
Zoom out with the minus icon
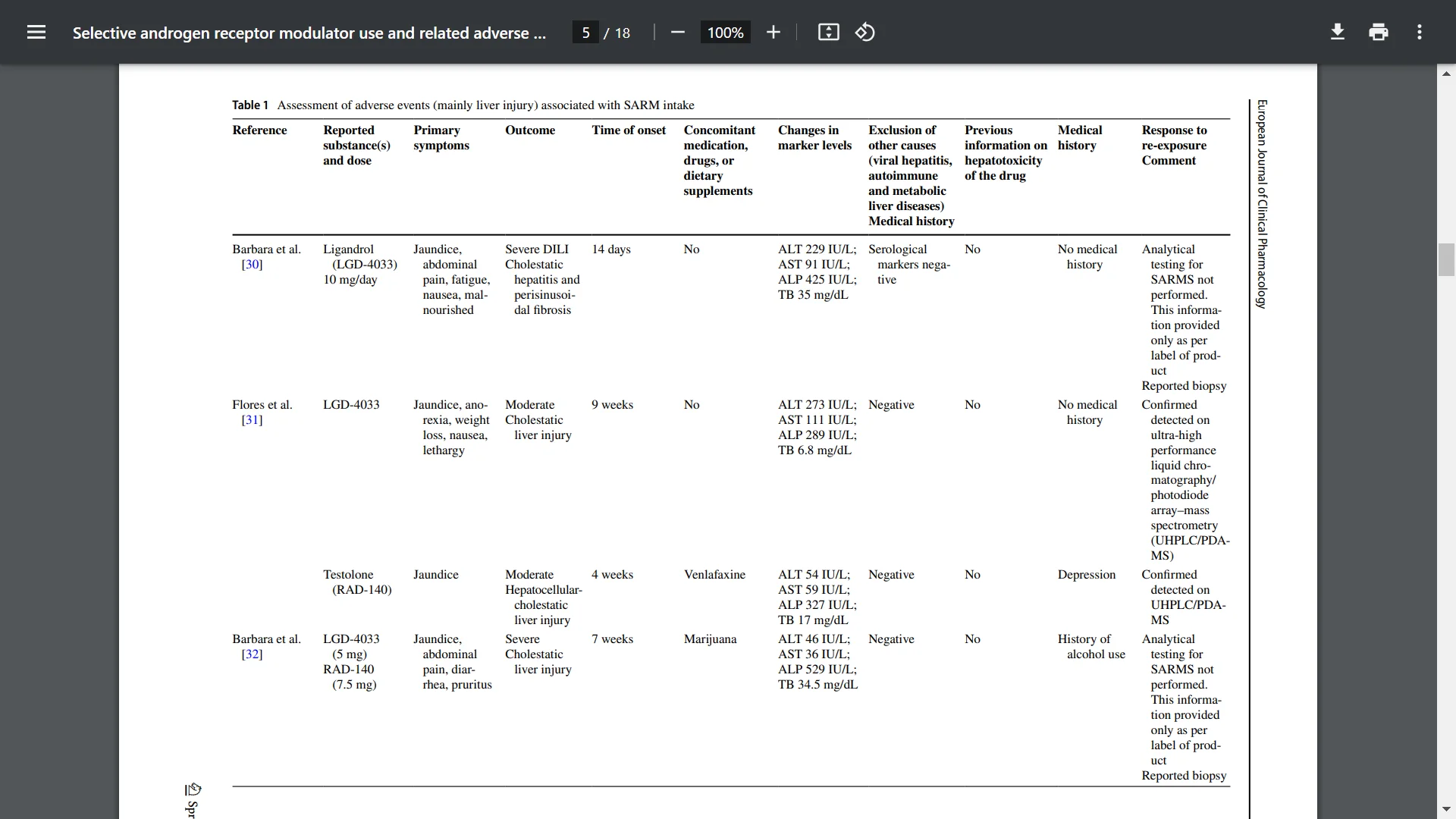click(x=678, y=32)
